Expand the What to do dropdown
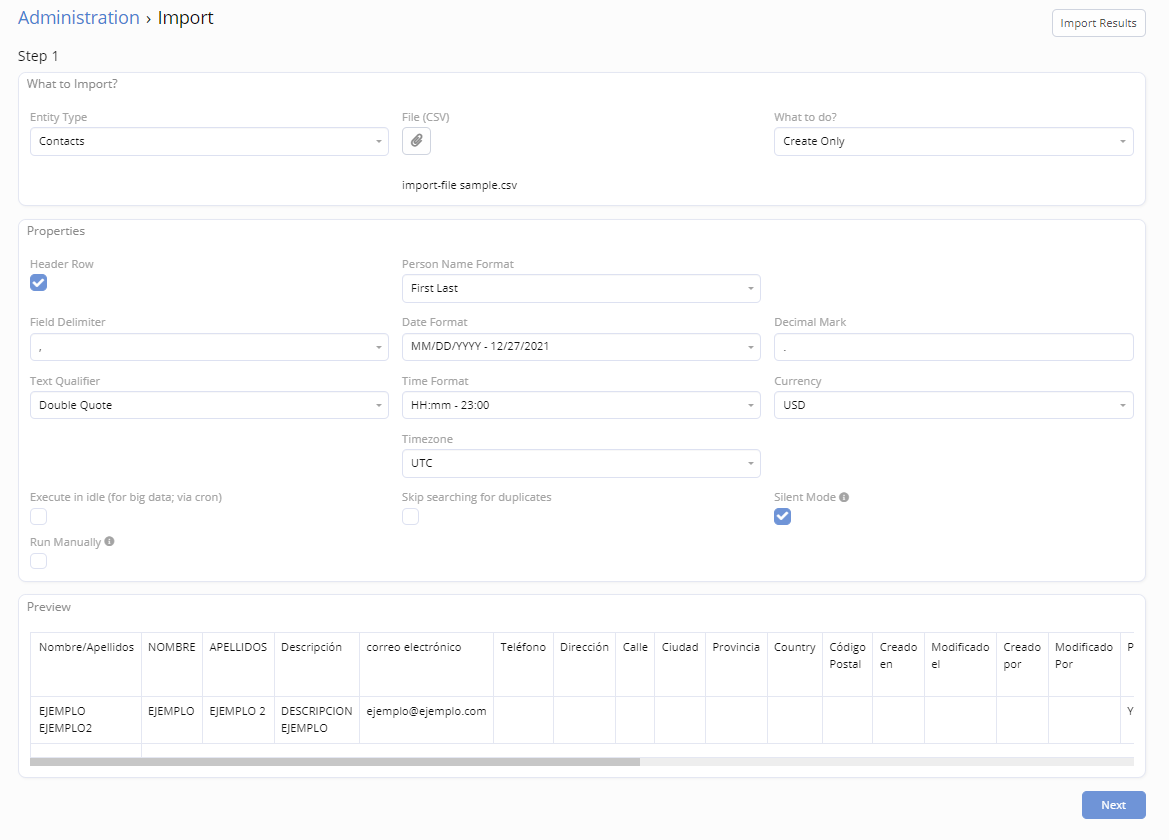The width and height of the screenshot is (1169, 840). tap(953, 142)
